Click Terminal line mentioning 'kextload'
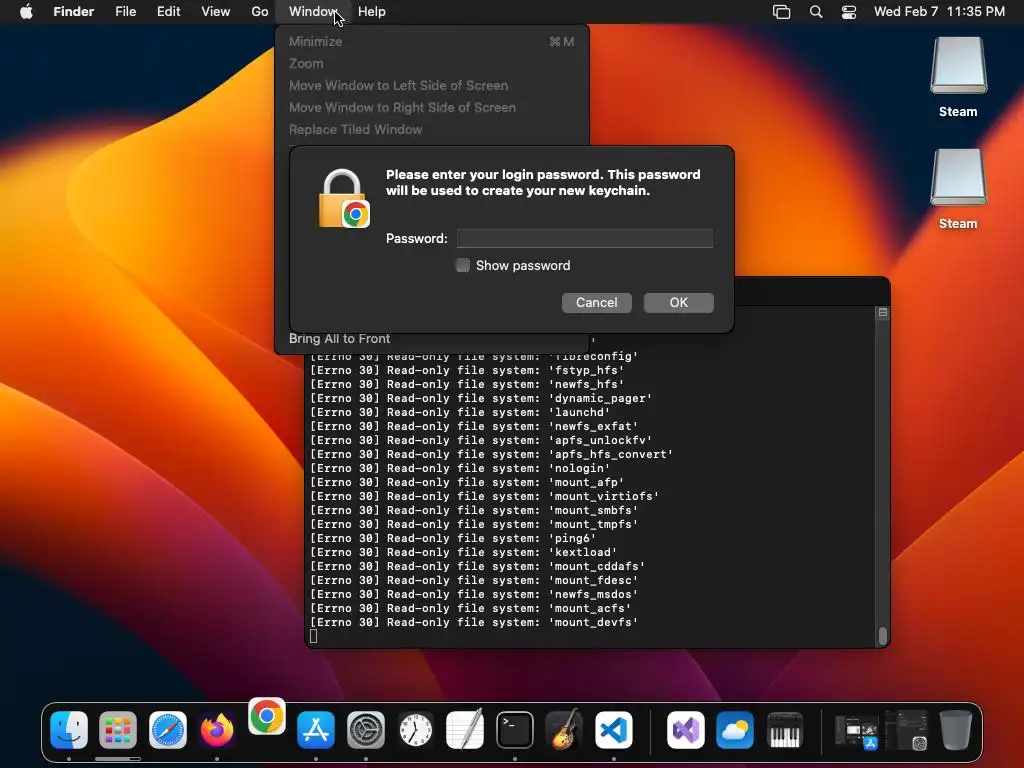This screenshot has height=768, width=1024. point(463,552)
